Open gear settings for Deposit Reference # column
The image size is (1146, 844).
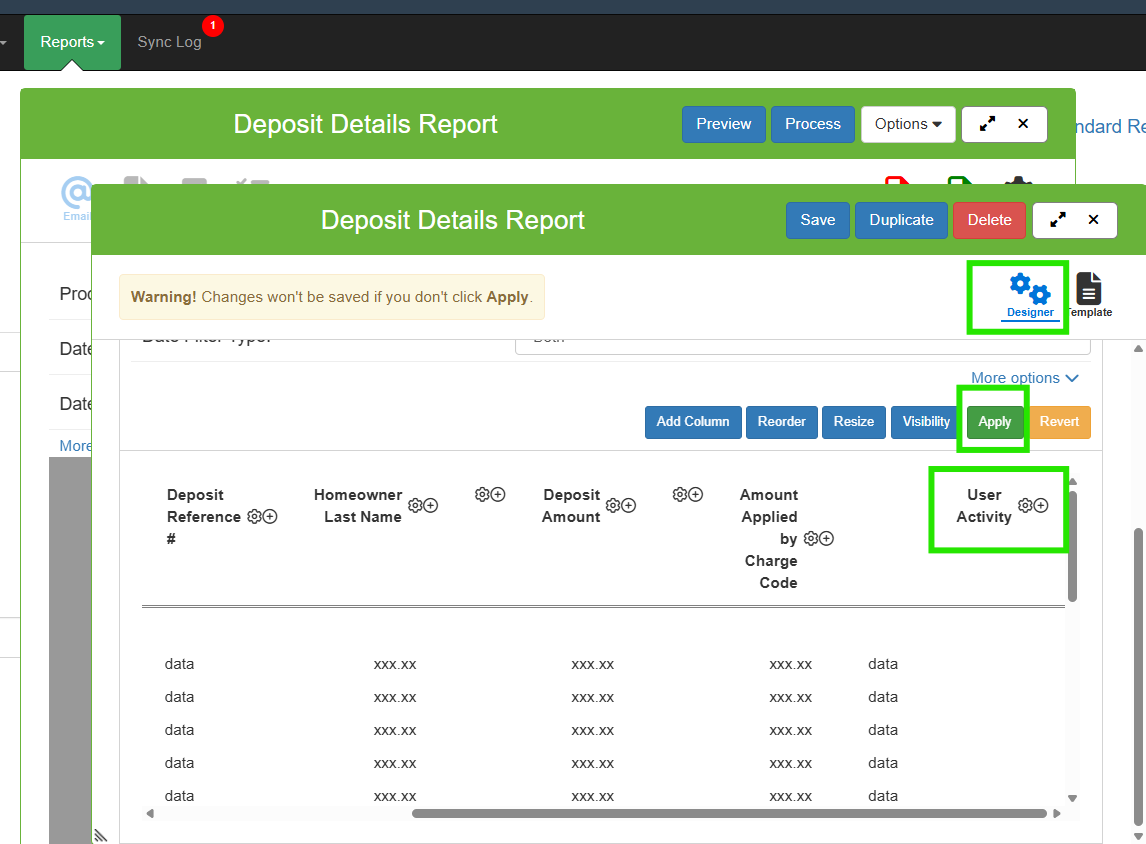point(254,517)
